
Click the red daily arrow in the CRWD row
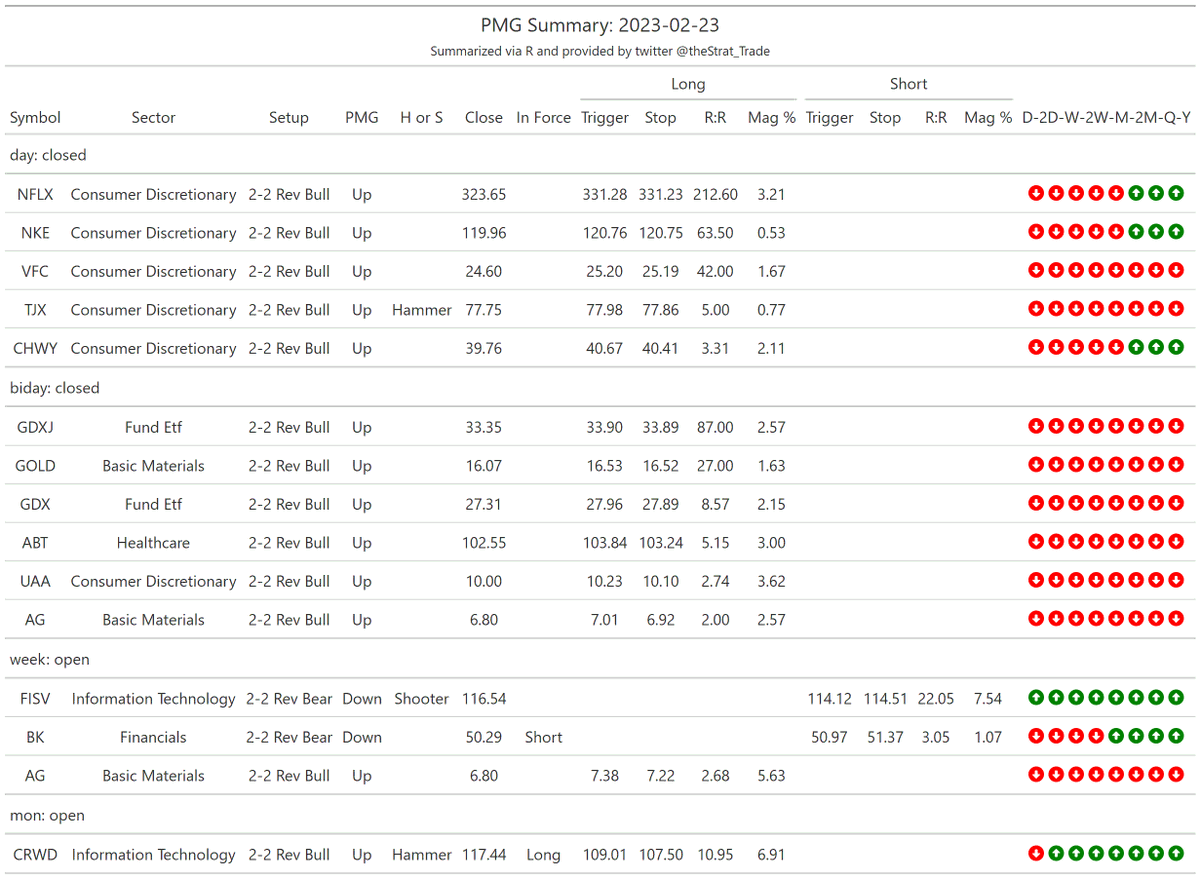pos(1036,855)
